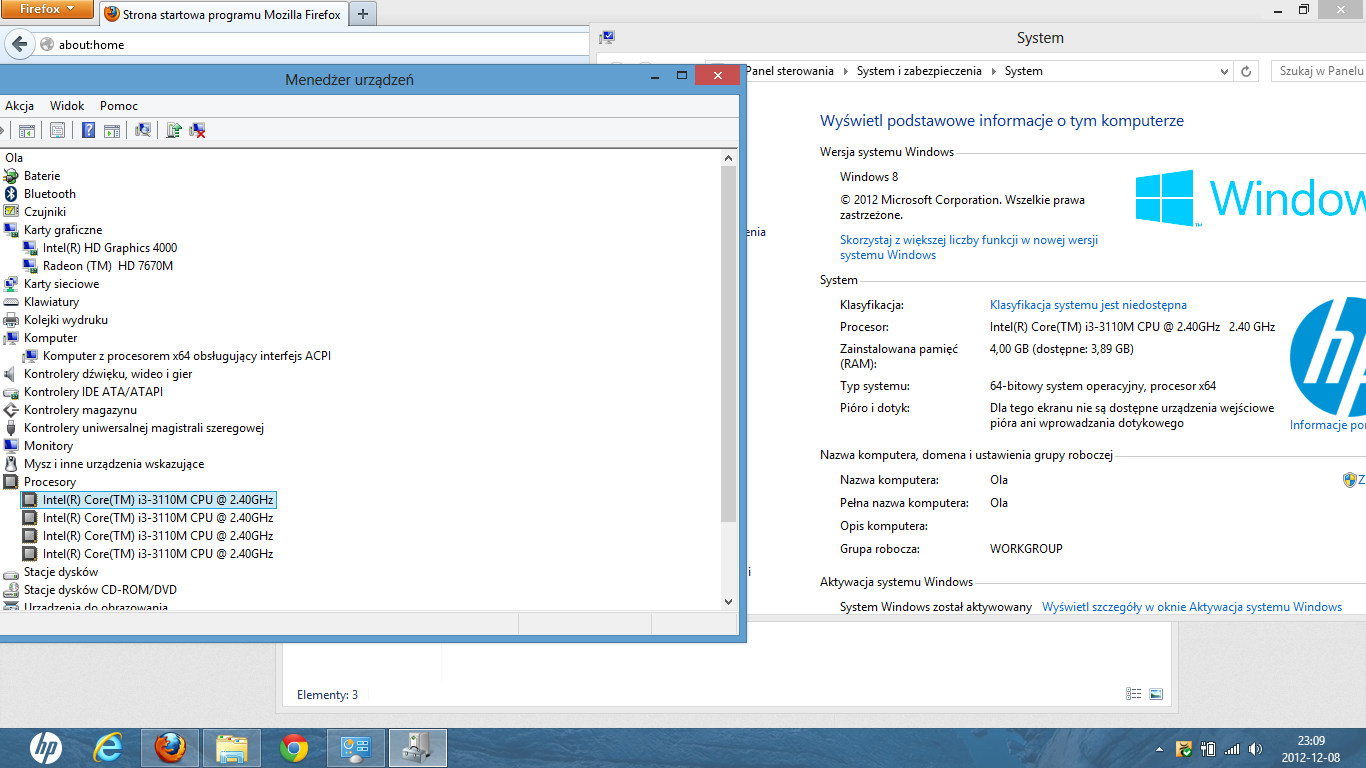Select Kontrolery IDE ATA/ATAPI category
Image resolution: width=1366 pixels, height=768 pixels.
(93, 392)
